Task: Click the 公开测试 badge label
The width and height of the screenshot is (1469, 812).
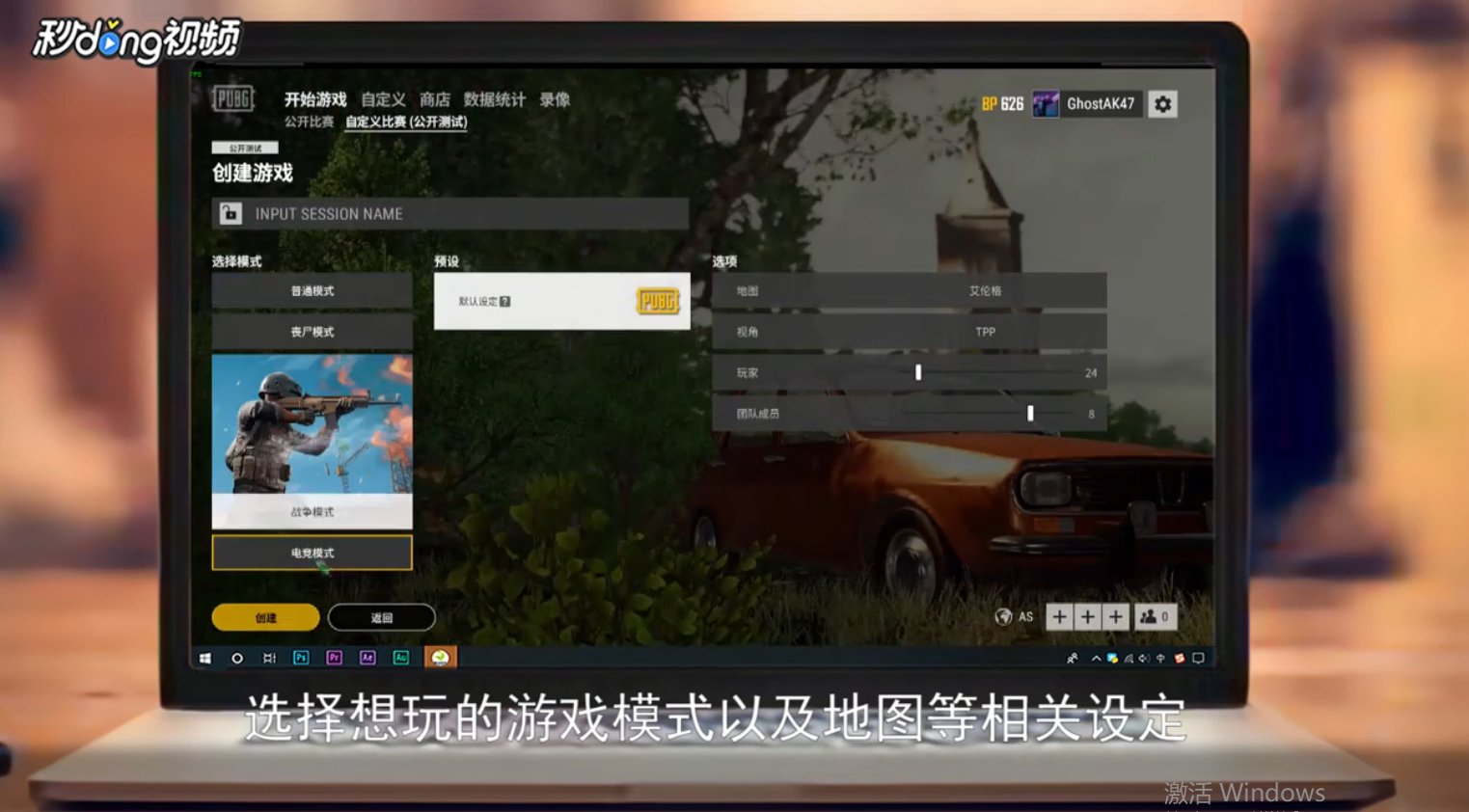Action: (x=245, y=148)
